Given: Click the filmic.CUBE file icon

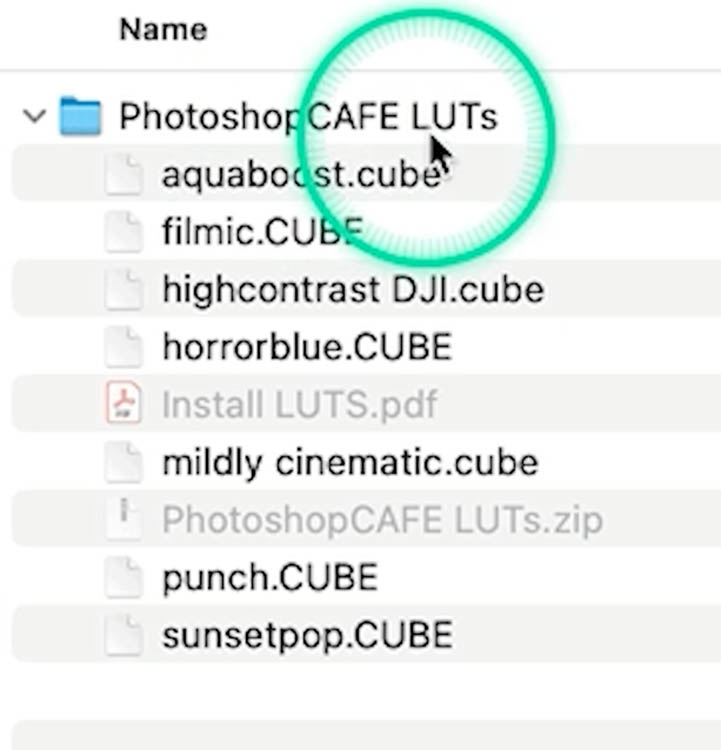Looking at the screenshot, I should (x=124, y=233).
